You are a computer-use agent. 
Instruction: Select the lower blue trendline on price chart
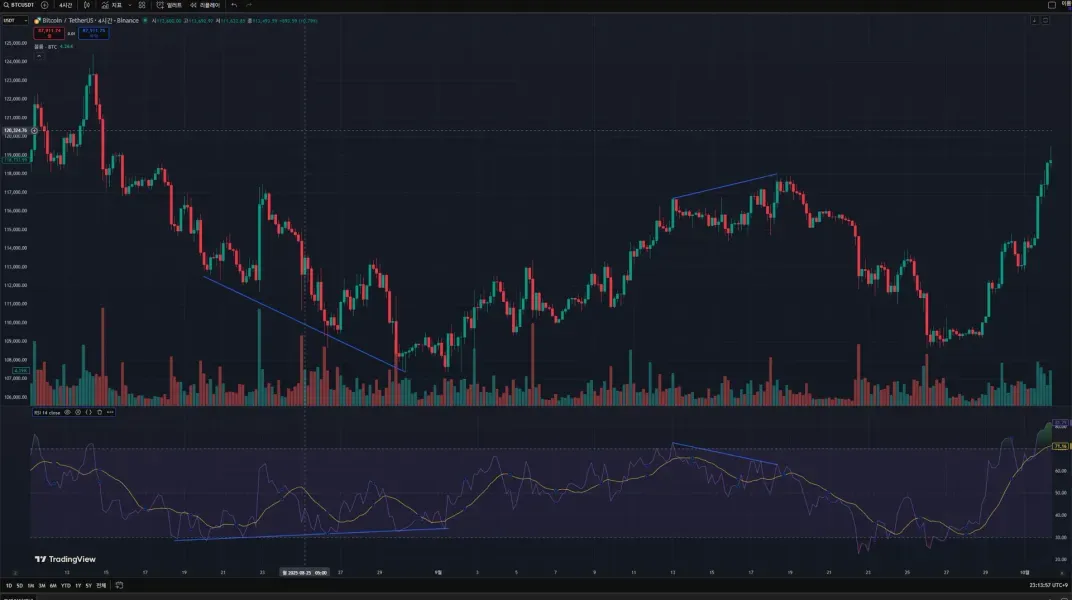(304, 324)
